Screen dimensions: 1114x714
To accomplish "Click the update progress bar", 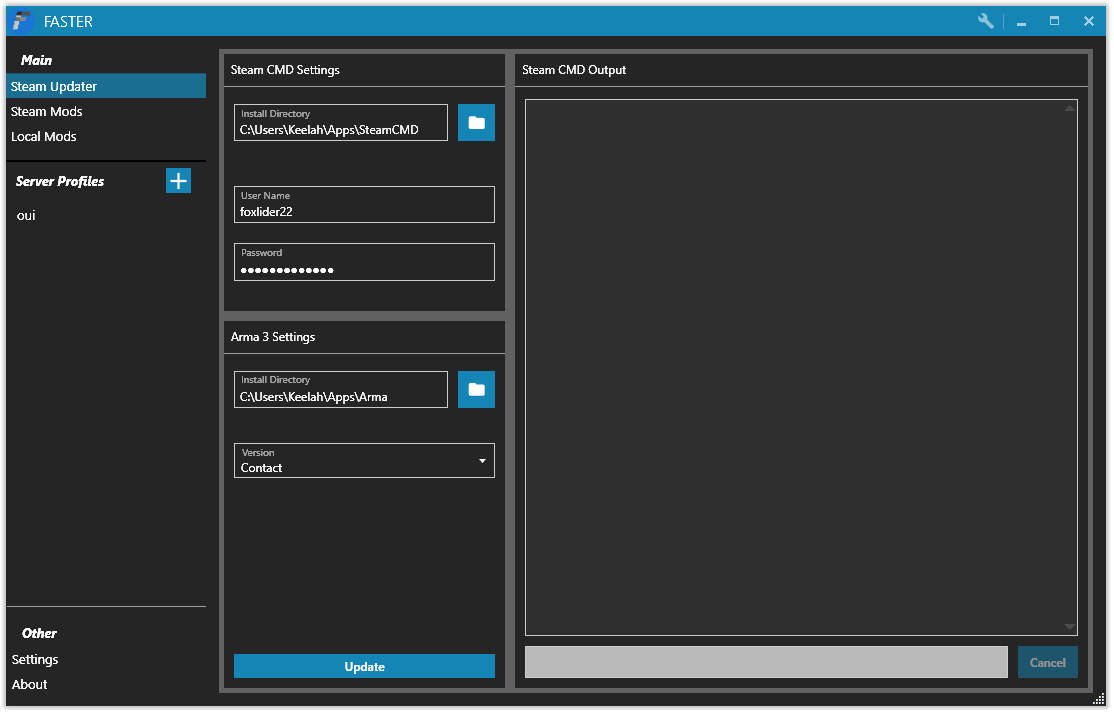I will click(766, 662).
